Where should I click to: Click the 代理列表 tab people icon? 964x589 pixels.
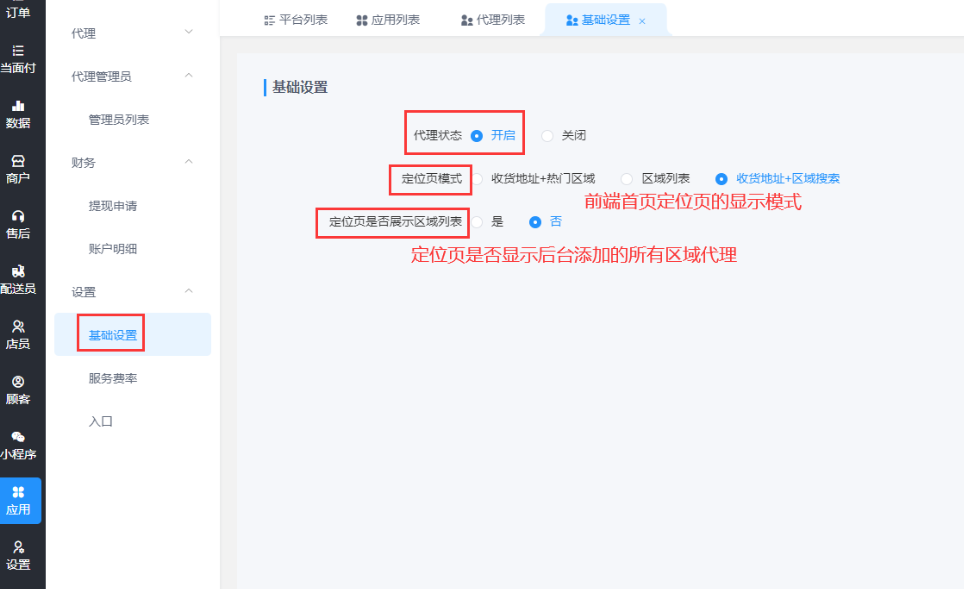tap(467, 20)
